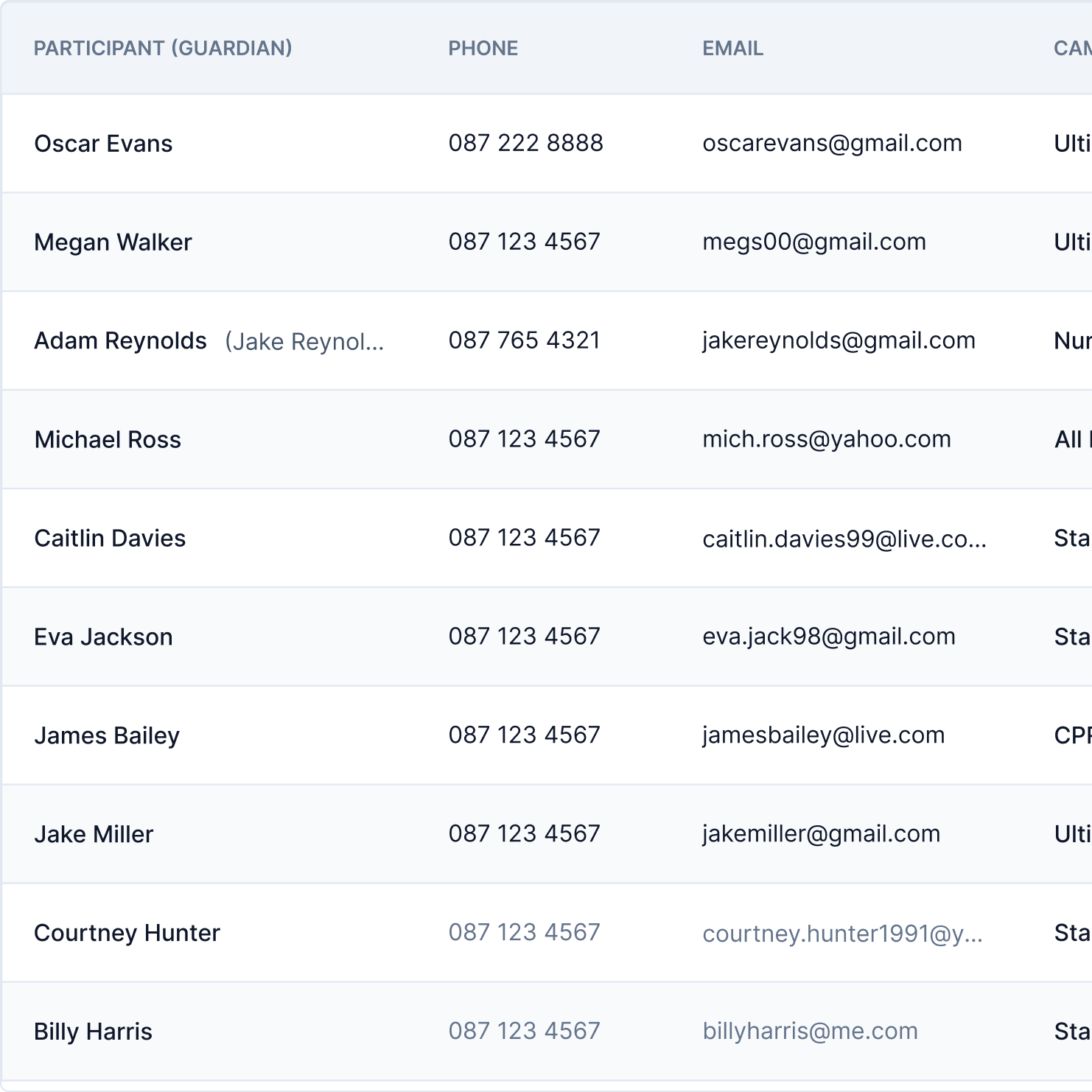Viewport: 1092px width, 1092px height.
Task: Click the megs00@gmail.com email address
Action: click(813, 242)
